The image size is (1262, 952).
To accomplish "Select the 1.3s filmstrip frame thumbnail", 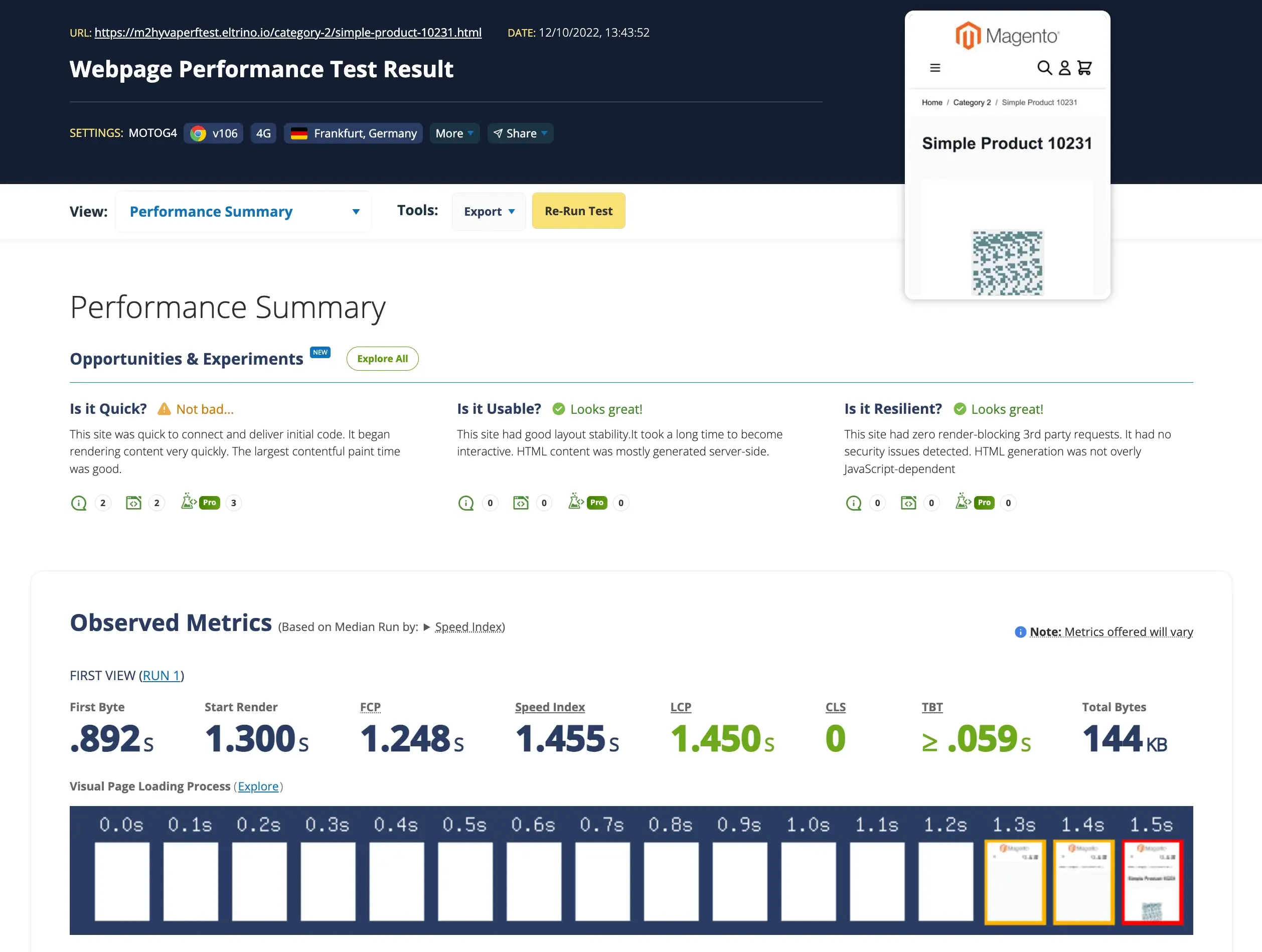I will coord(1014,881).
